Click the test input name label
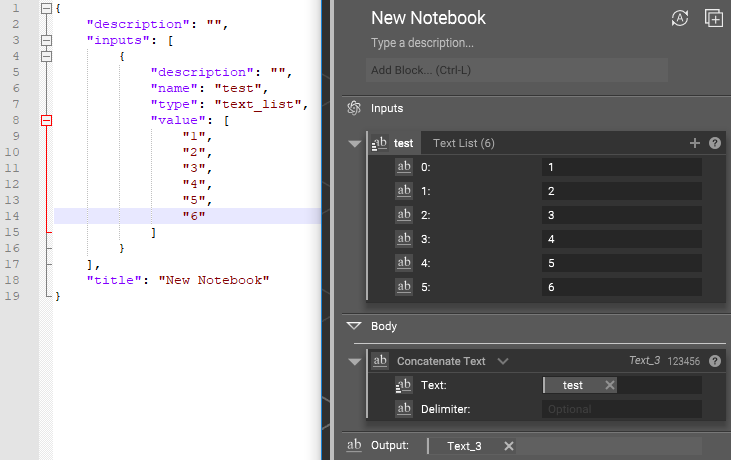731x460 pixels. point(403,144)
